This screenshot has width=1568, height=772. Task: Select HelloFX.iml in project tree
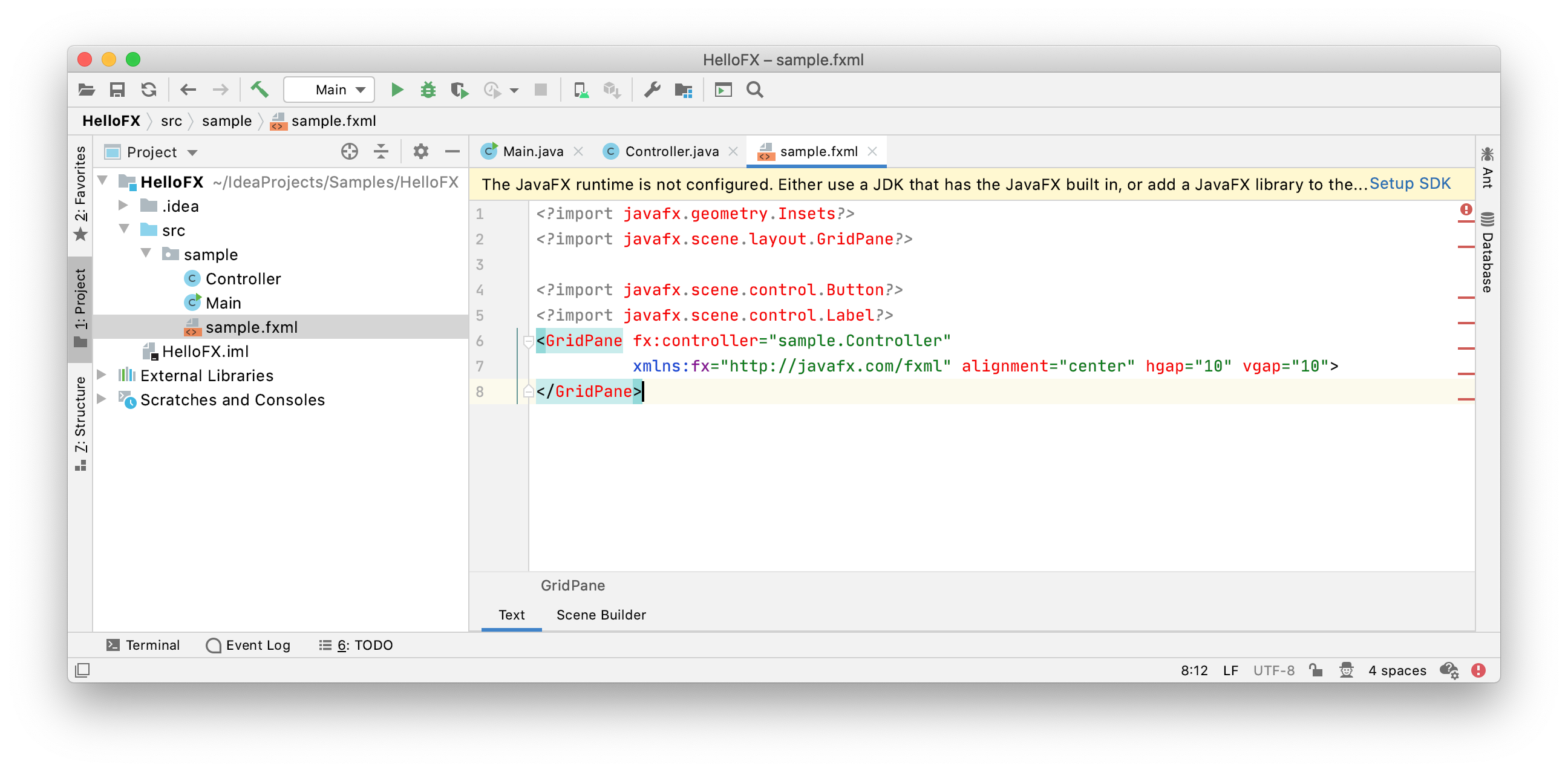(x=205, y=352)
